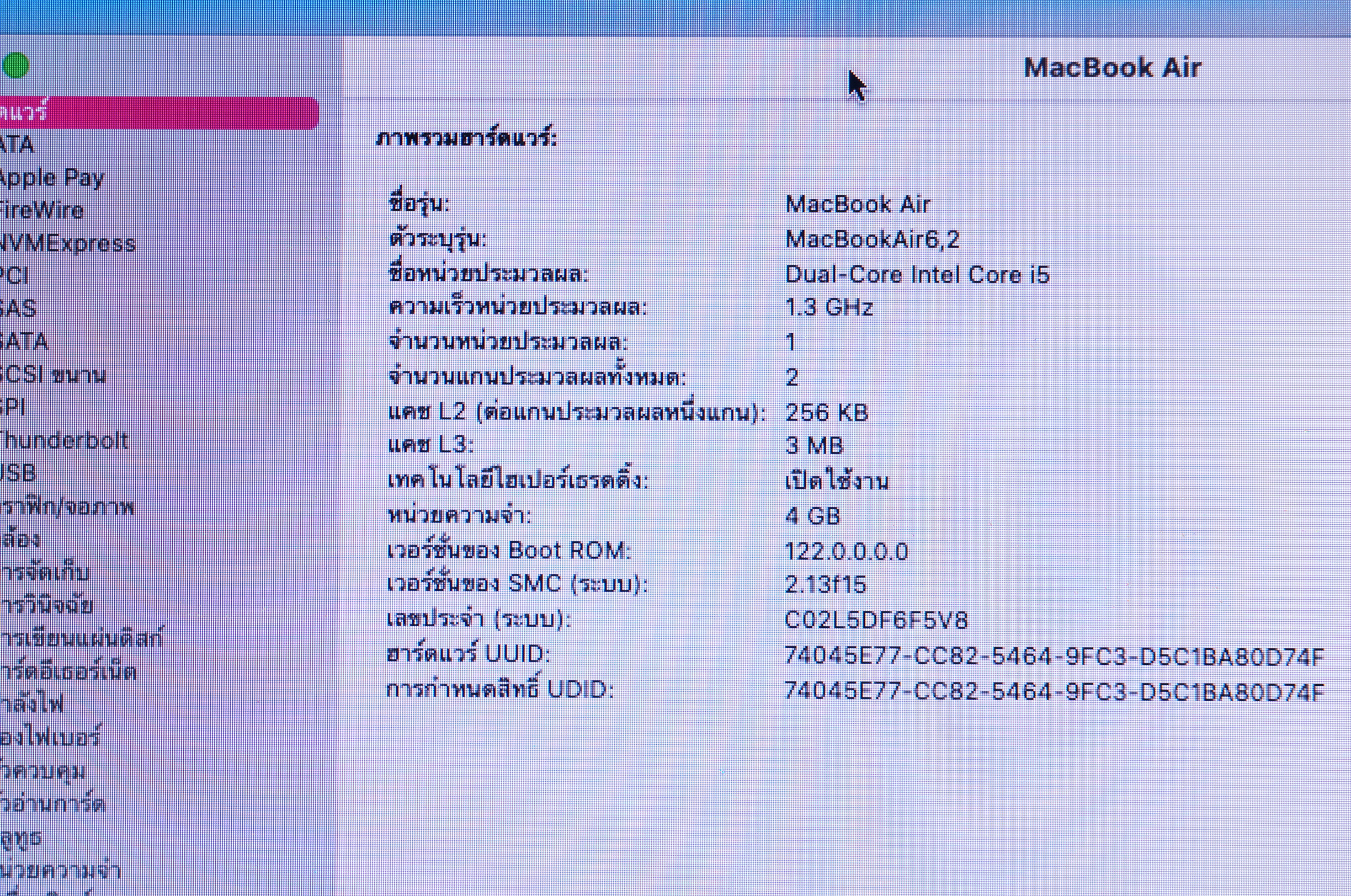
Task: Select Apple Pay in the sidebar
Action: [x=51, y=178]
